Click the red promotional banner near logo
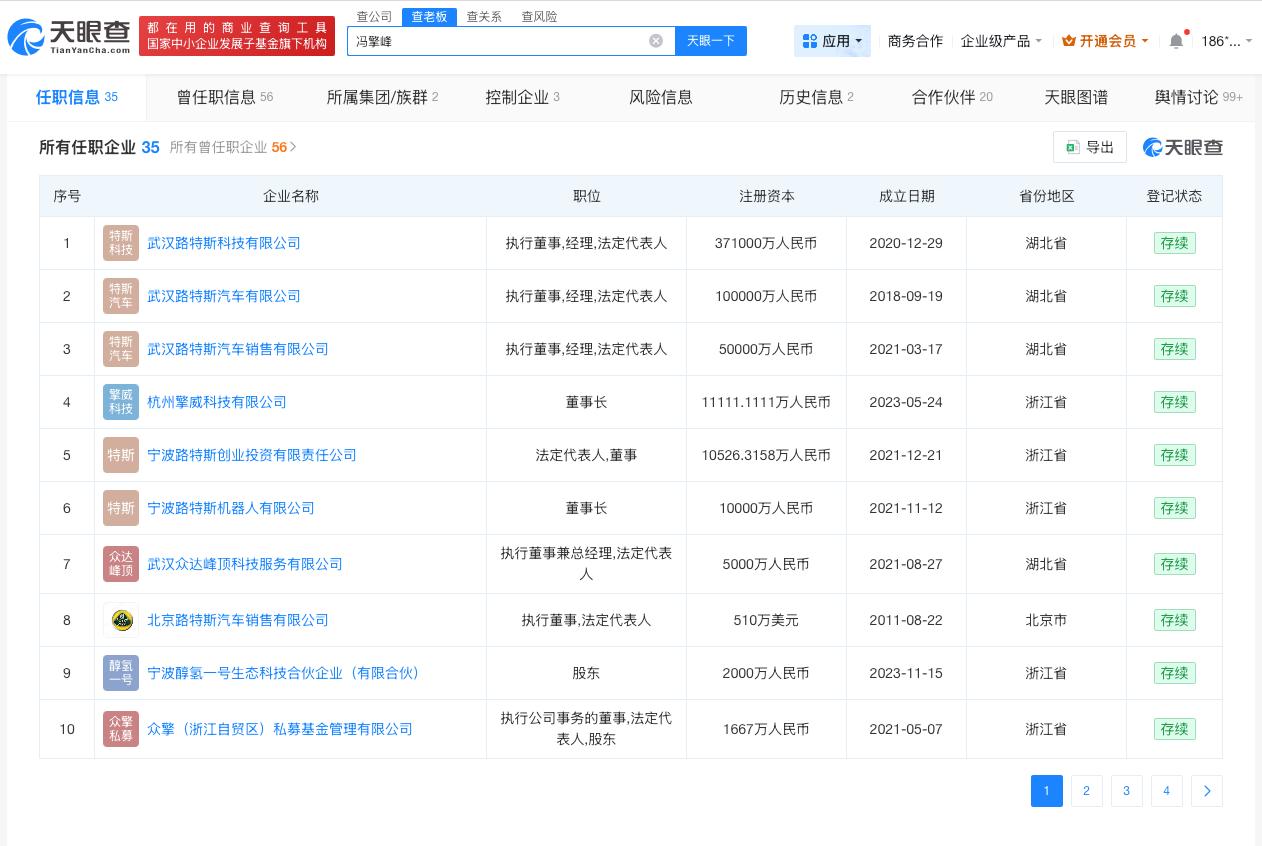 [237, 36]
